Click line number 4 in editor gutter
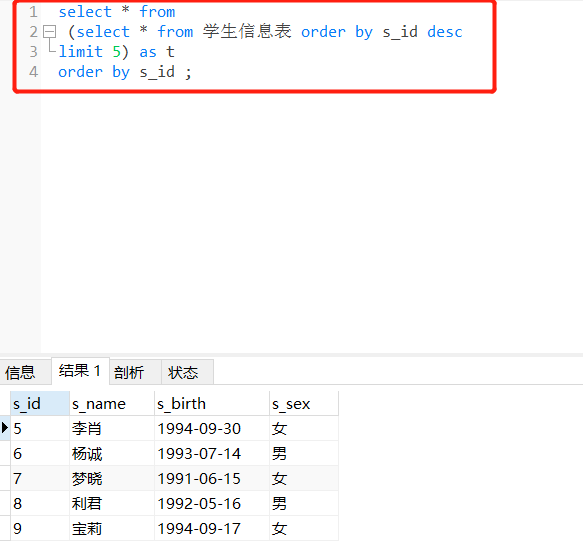 coord(33,72)
